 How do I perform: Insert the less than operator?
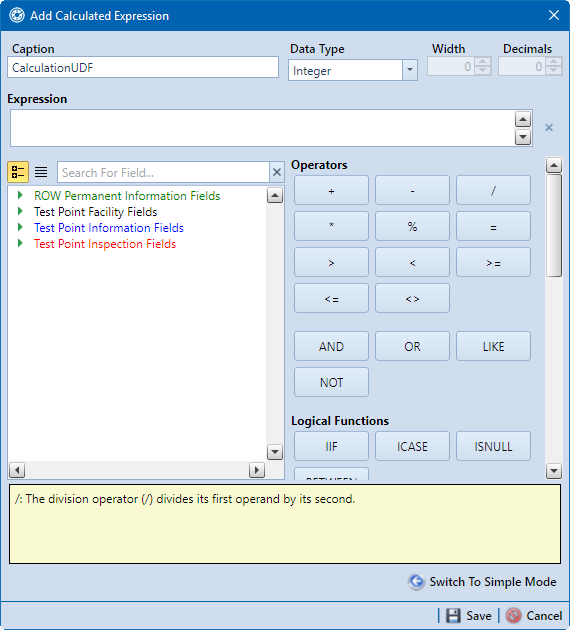point(412,262)
